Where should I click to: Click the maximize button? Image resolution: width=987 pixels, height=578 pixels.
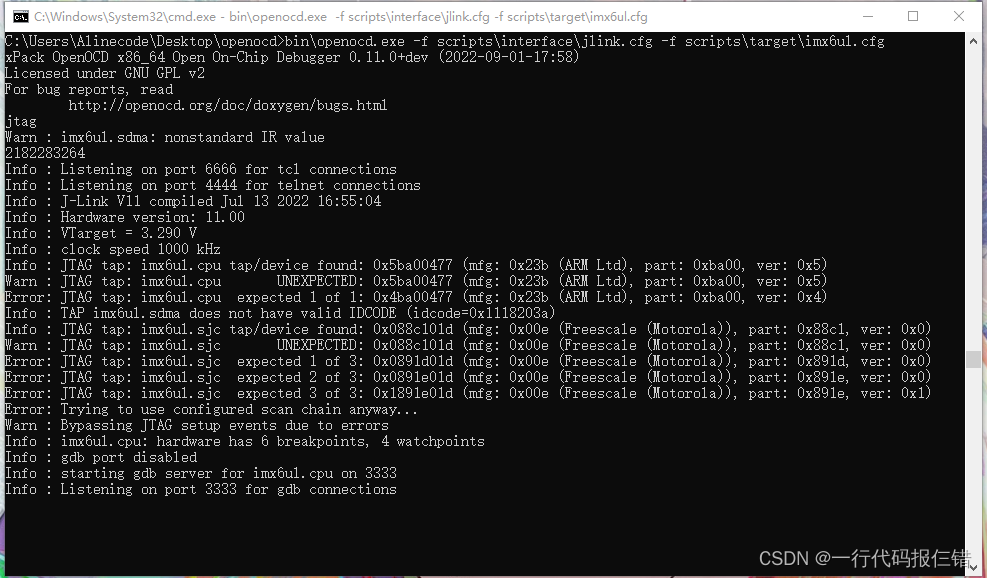(x=912, y=16)
